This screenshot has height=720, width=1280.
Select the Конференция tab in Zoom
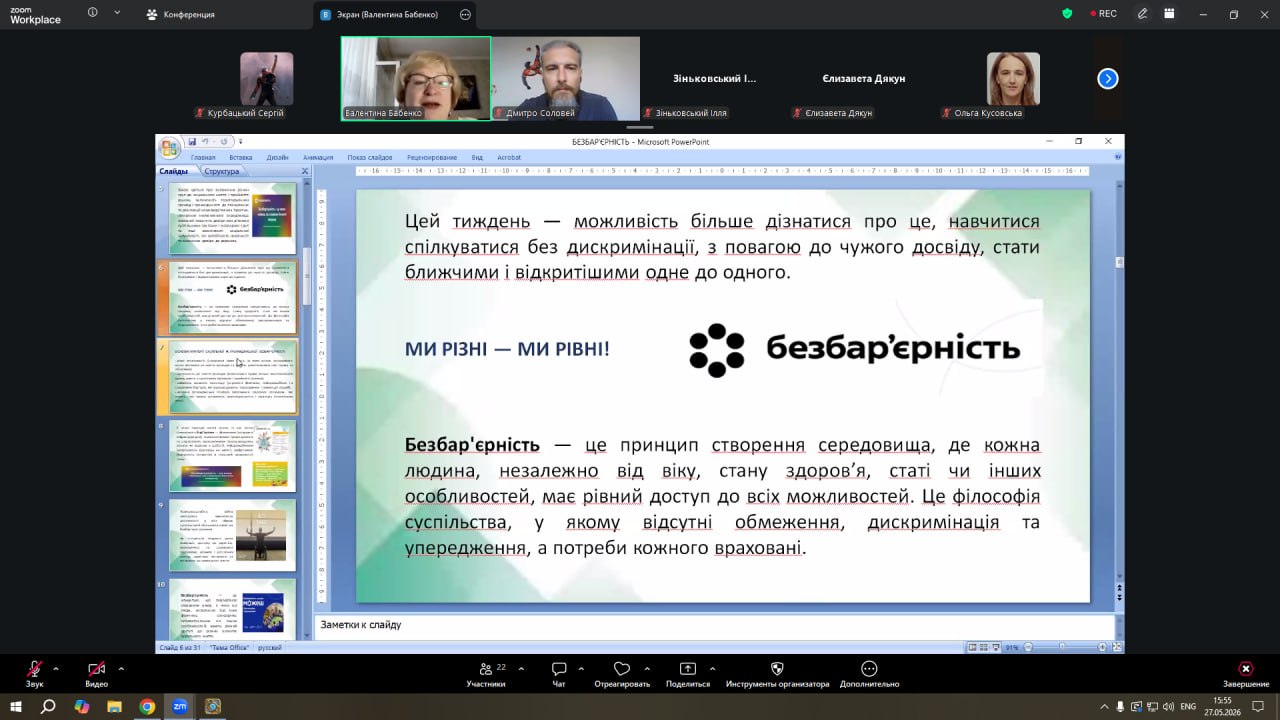[x=180, y=15]
